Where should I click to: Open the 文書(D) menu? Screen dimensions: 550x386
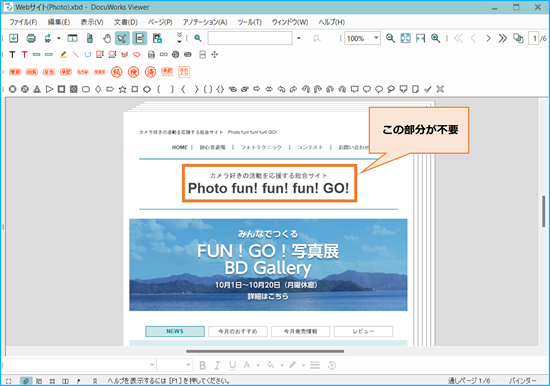coord(126,22)
